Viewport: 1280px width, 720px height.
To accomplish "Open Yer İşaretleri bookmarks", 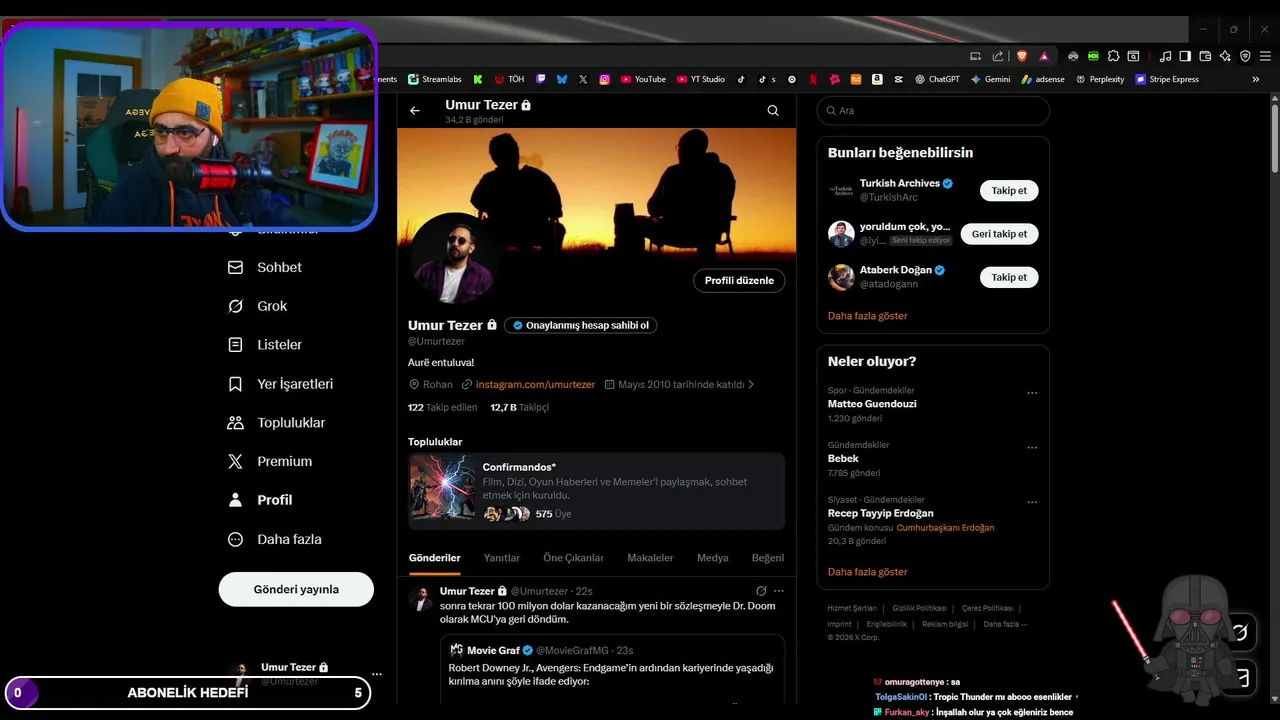I will click(281, 384).
